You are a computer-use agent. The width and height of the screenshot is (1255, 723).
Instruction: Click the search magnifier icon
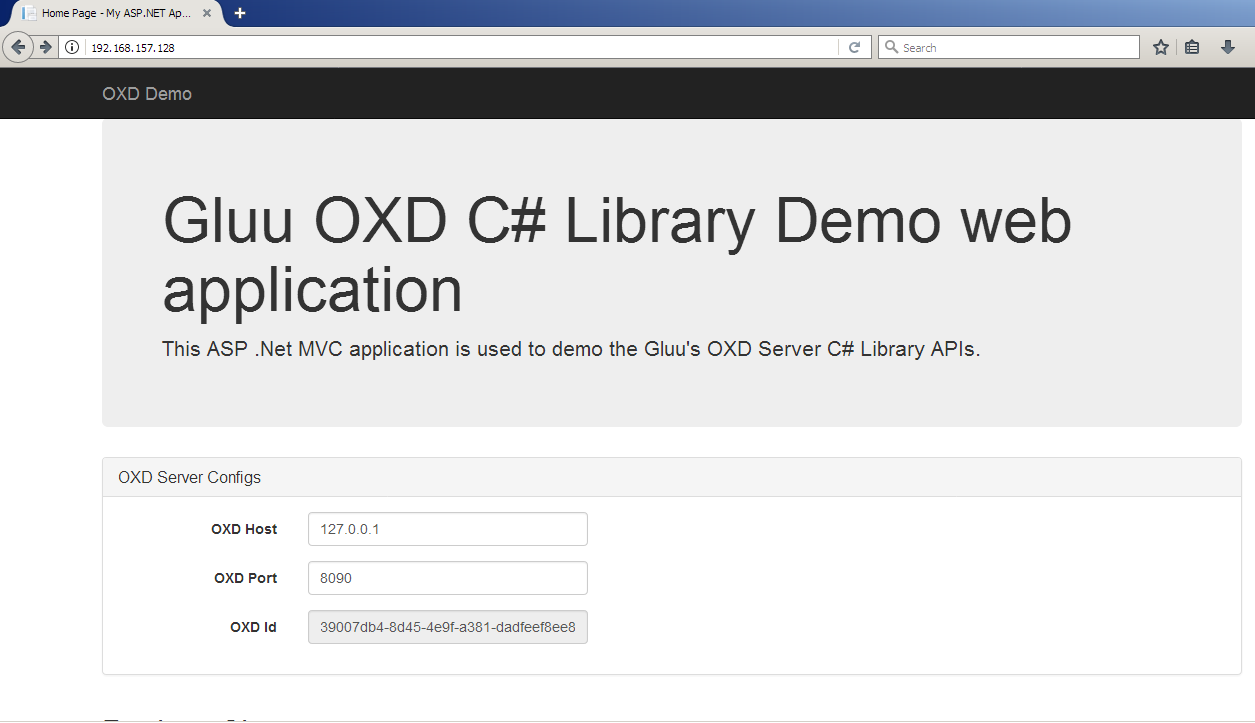(x=891, y=47)
